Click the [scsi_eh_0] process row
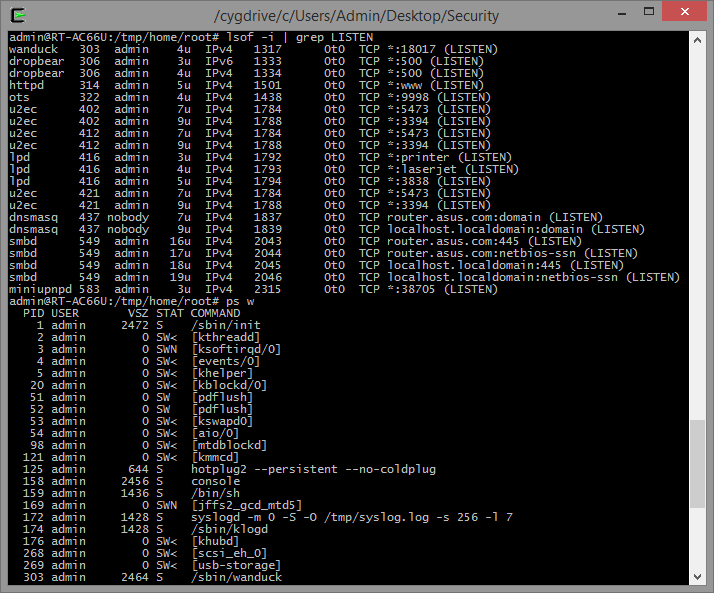This screenshot has height=593, width=714. click(x=145, y=553)
